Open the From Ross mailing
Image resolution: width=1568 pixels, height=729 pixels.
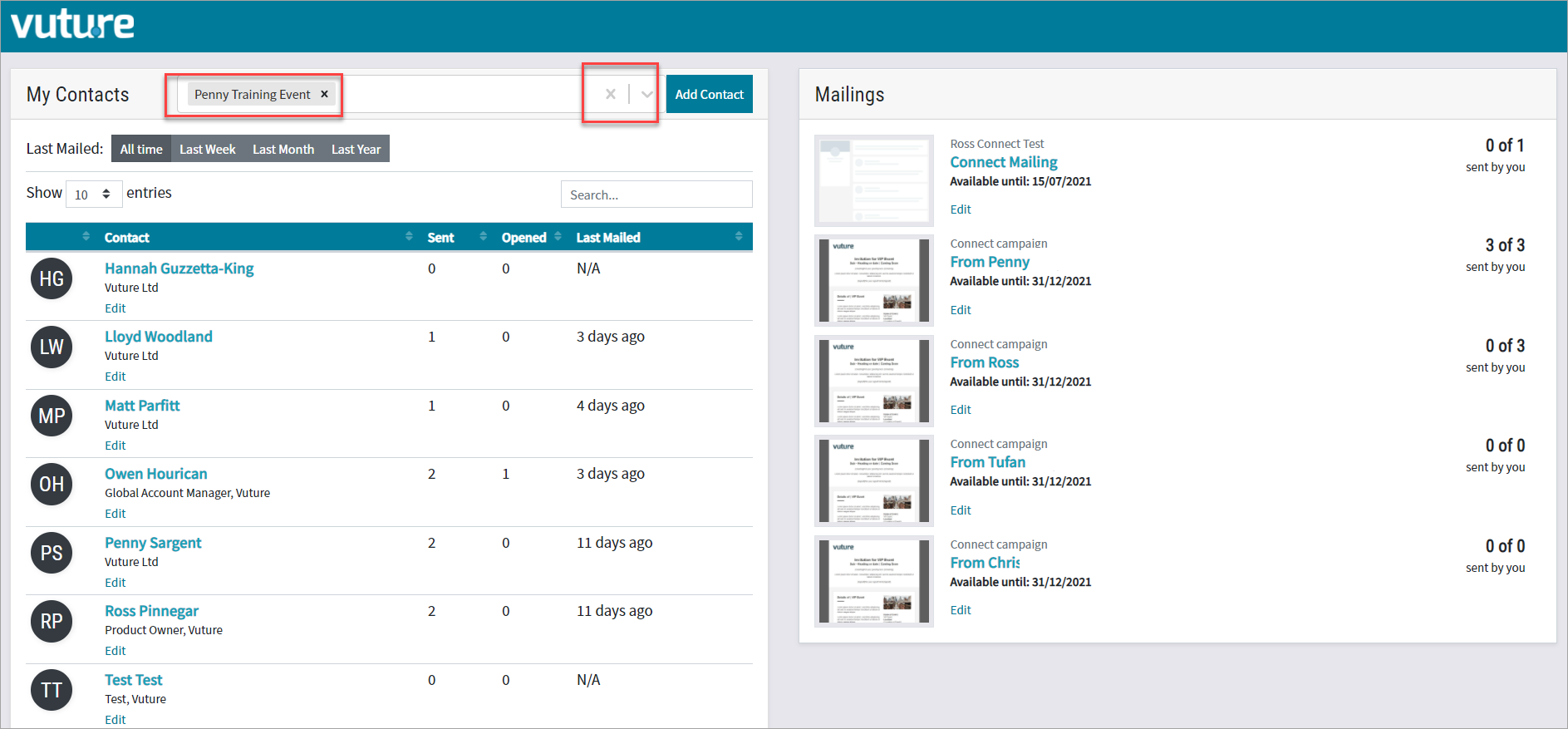tap(985, 362)
